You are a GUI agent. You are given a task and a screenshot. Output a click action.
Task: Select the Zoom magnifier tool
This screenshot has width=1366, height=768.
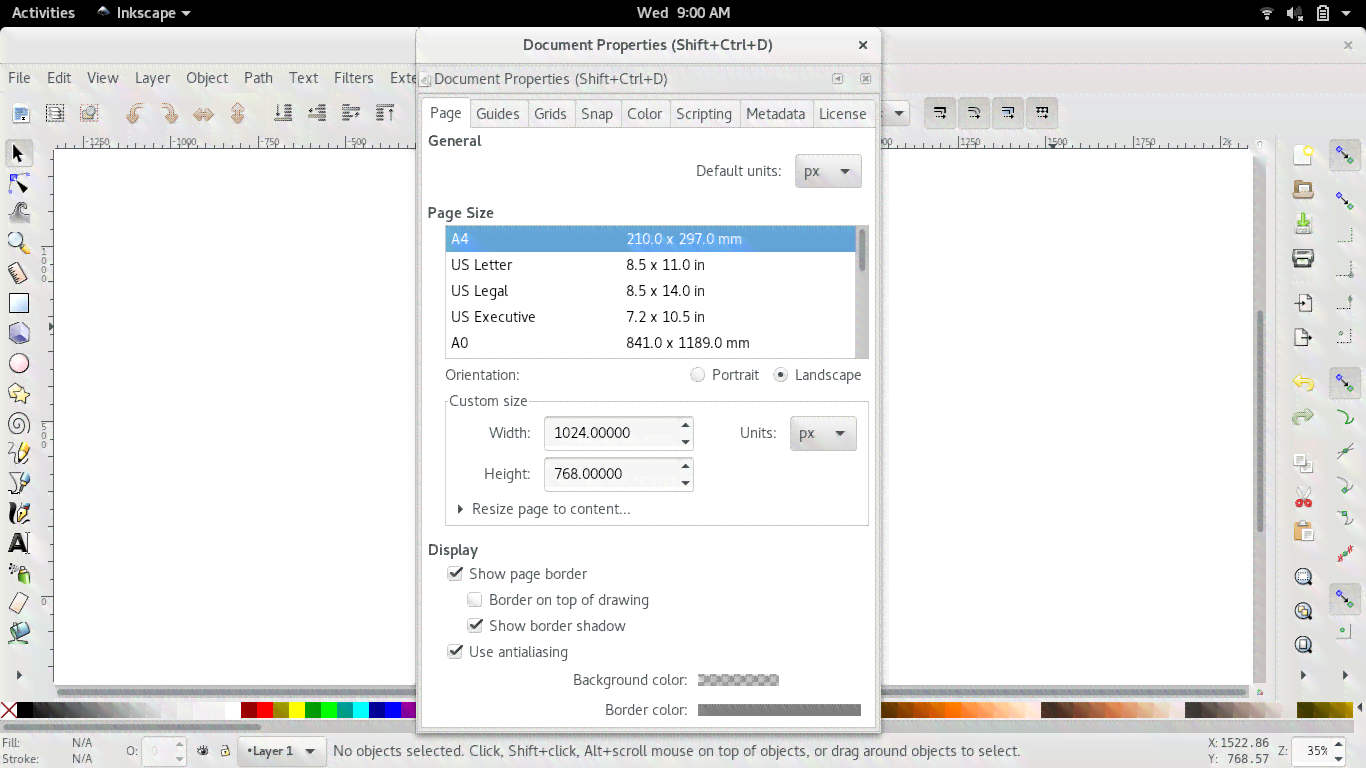point(19,243)
